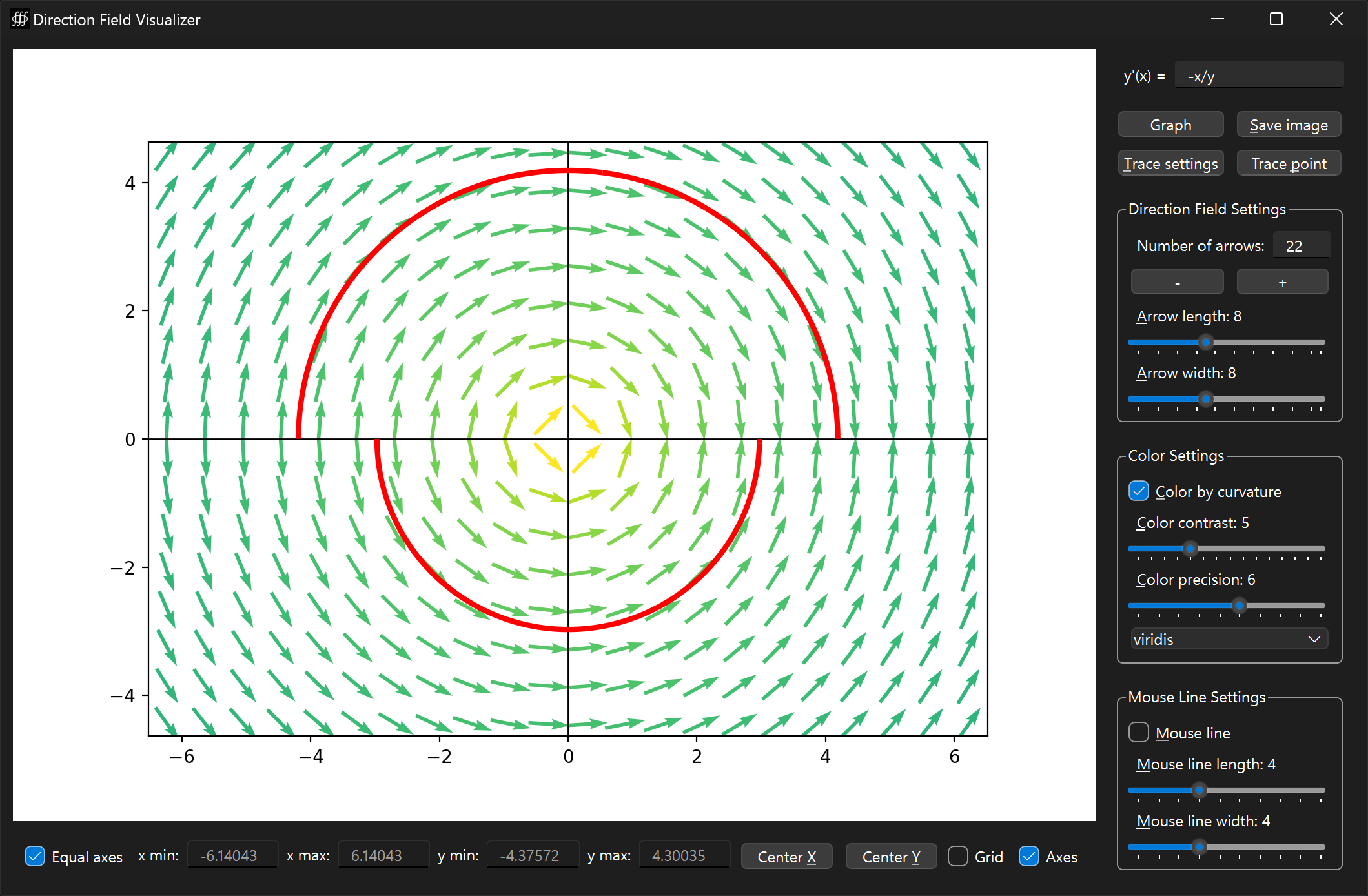Screen dimensions: 1368x896
Task: Open Trace settings
Action: pyautogui.click(x=1170, y=163)
